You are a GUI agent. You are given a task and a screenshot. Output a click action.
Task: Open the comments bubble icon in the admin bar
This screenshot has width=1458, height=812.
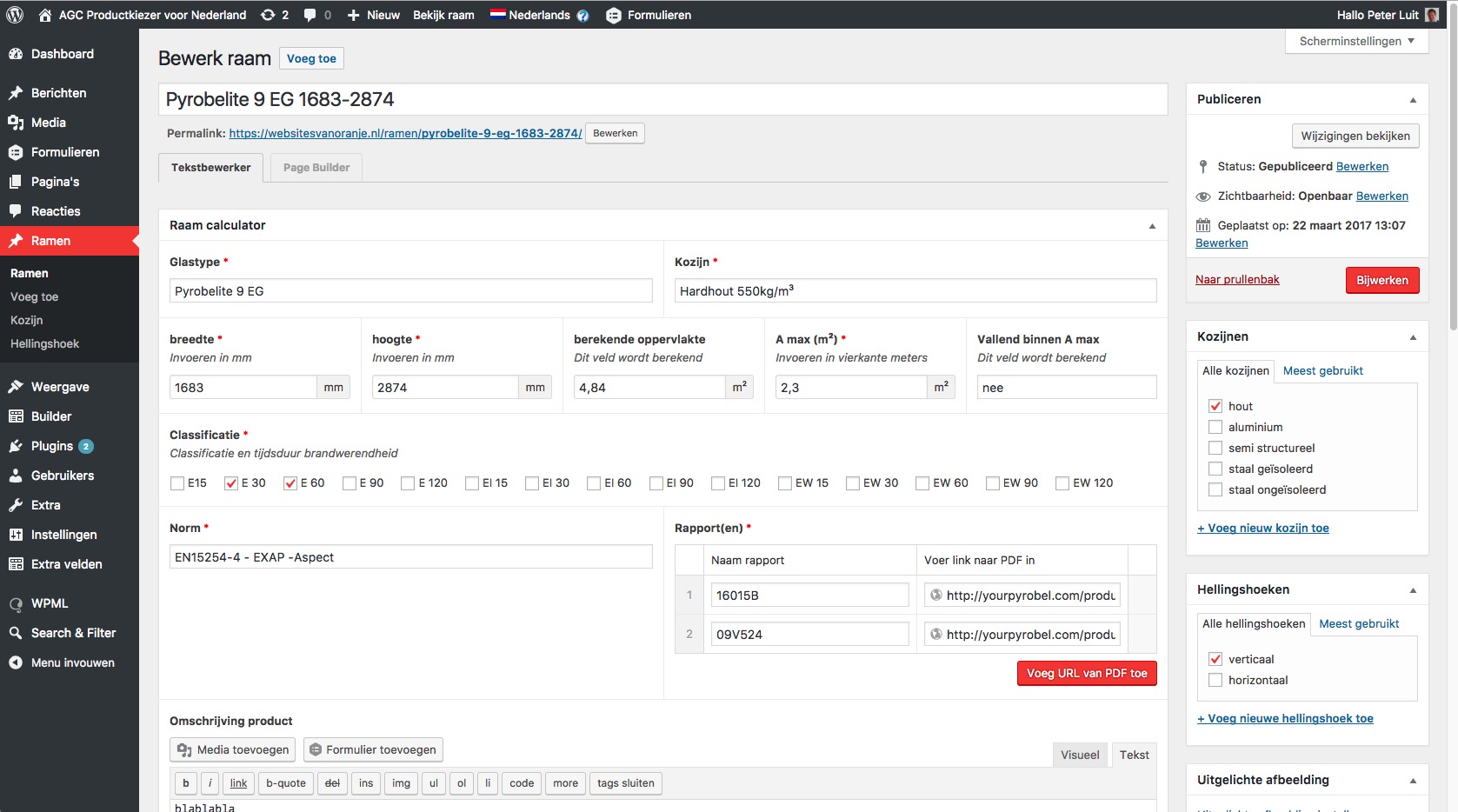[x=310, y=15]
